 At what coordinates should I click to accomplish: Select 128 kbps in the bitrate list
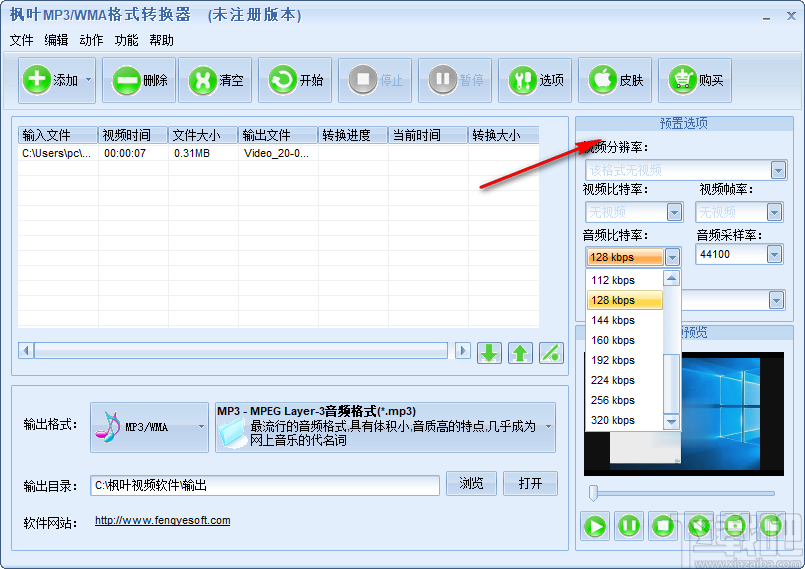point(625,300)
